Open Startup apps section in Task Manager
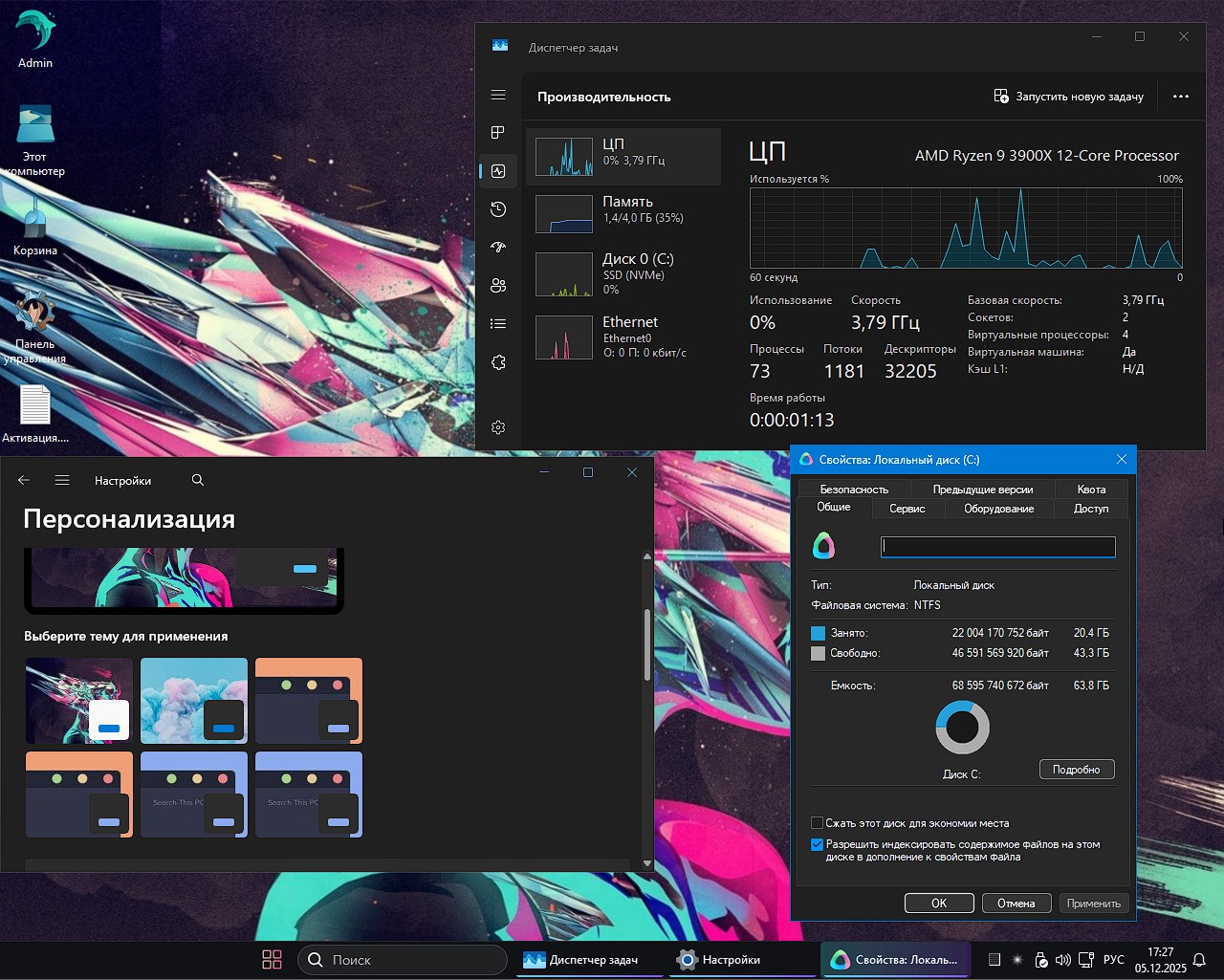Screen dimensions: 1224x980 click(x=497, y=247)
